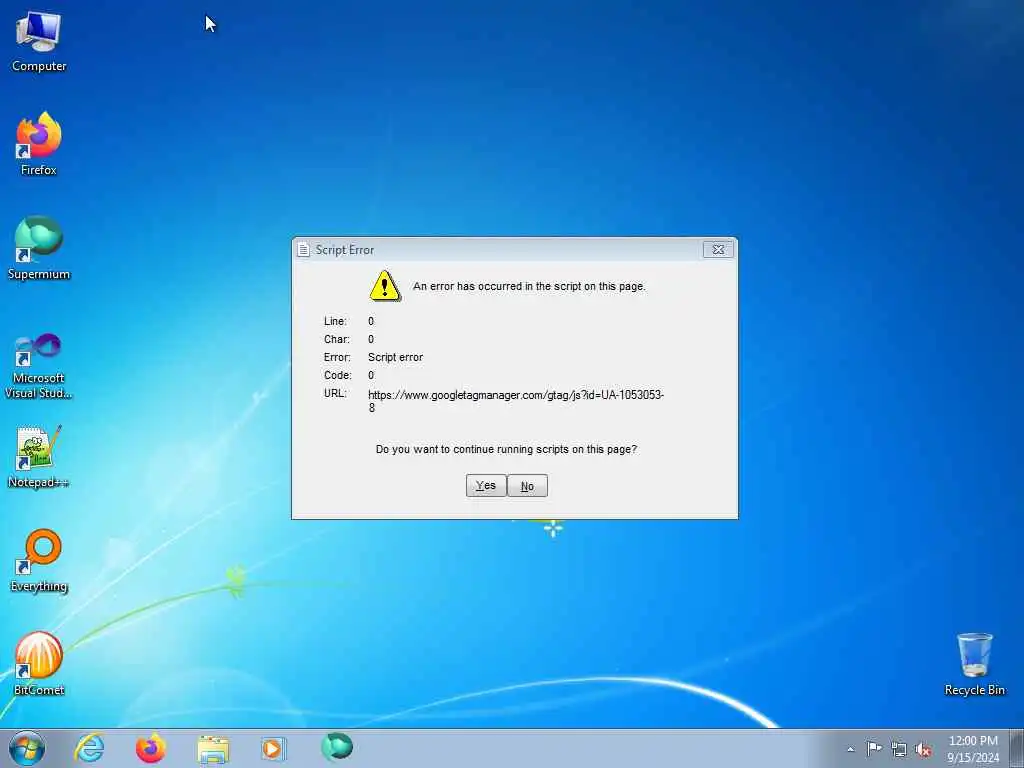Image resolution: width=1024 pixels, height=768 pixels.
Task: Show hidden system tray icons
Action: 850,749
